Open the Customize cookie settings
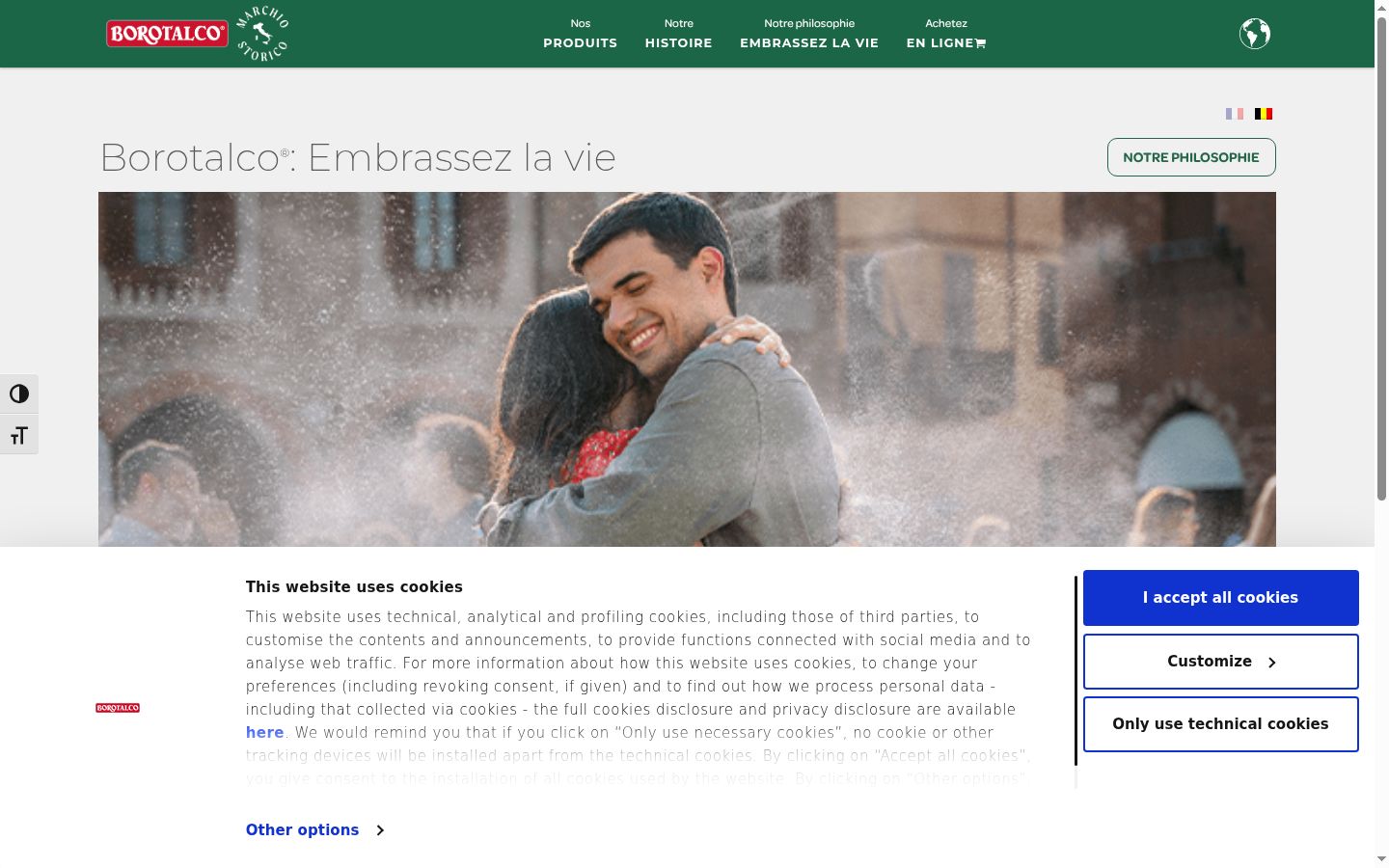1389x868 pixels. [1221, 662]
